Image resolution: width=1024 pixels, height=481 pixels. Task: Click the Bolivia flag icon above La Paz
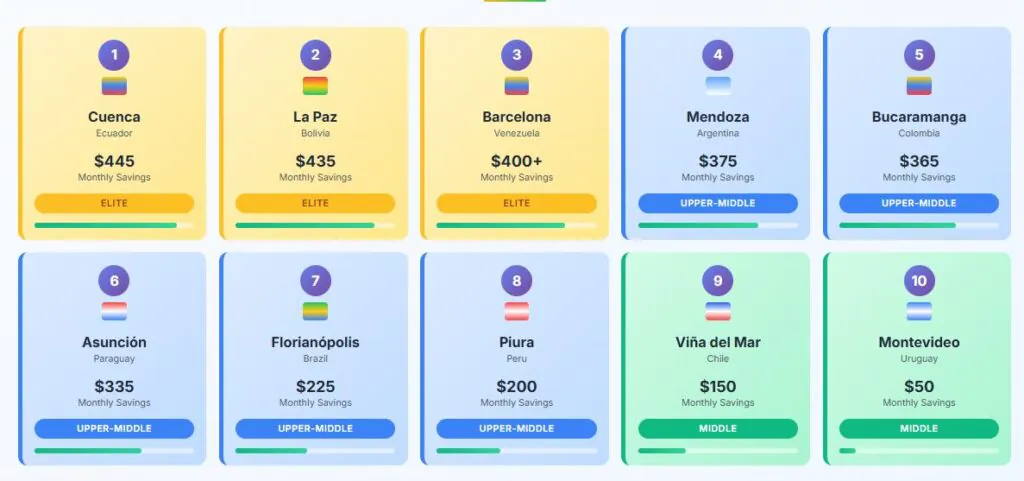315,86
